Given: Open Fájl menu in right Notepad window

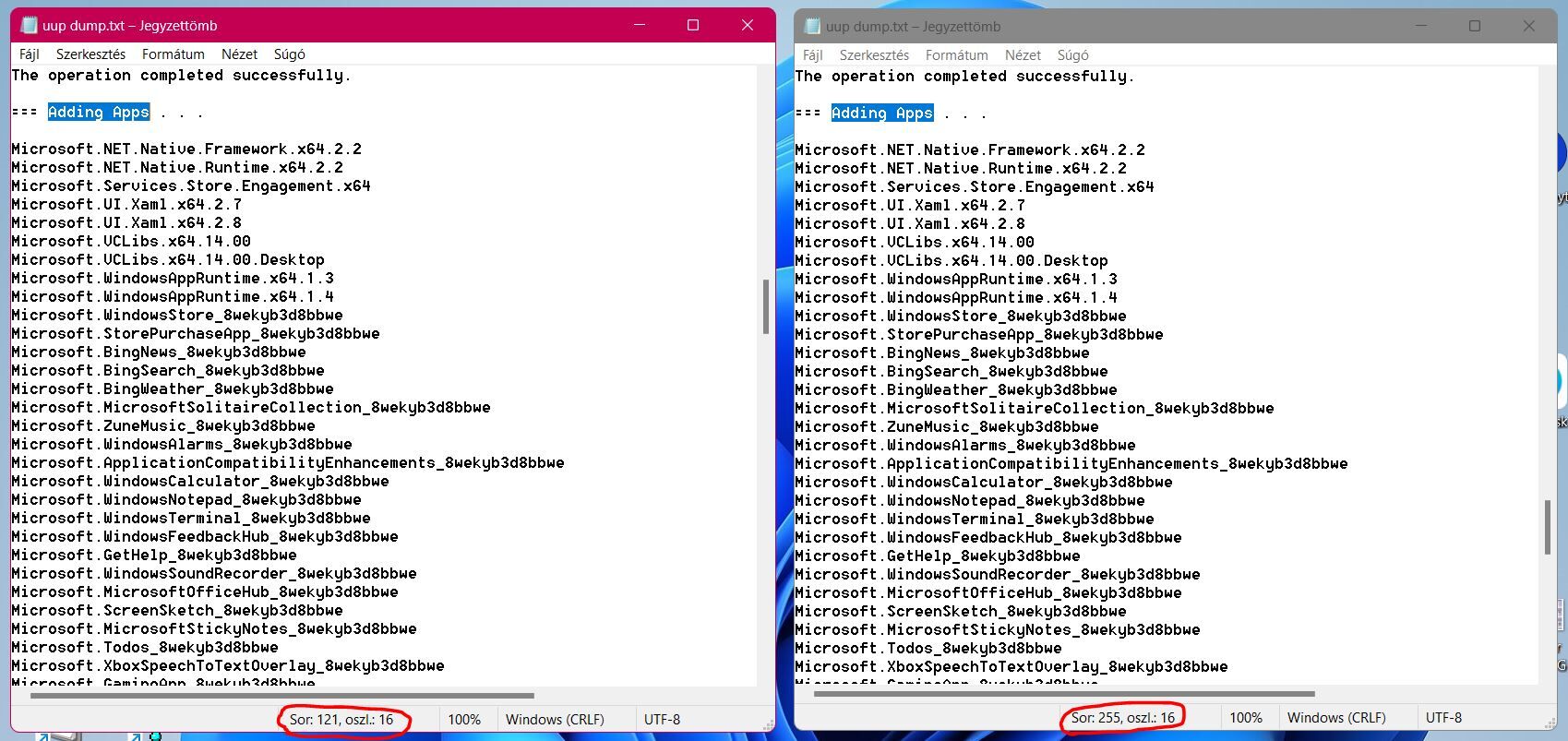Looking at the screenshot, I should click(x=812, y=55).
